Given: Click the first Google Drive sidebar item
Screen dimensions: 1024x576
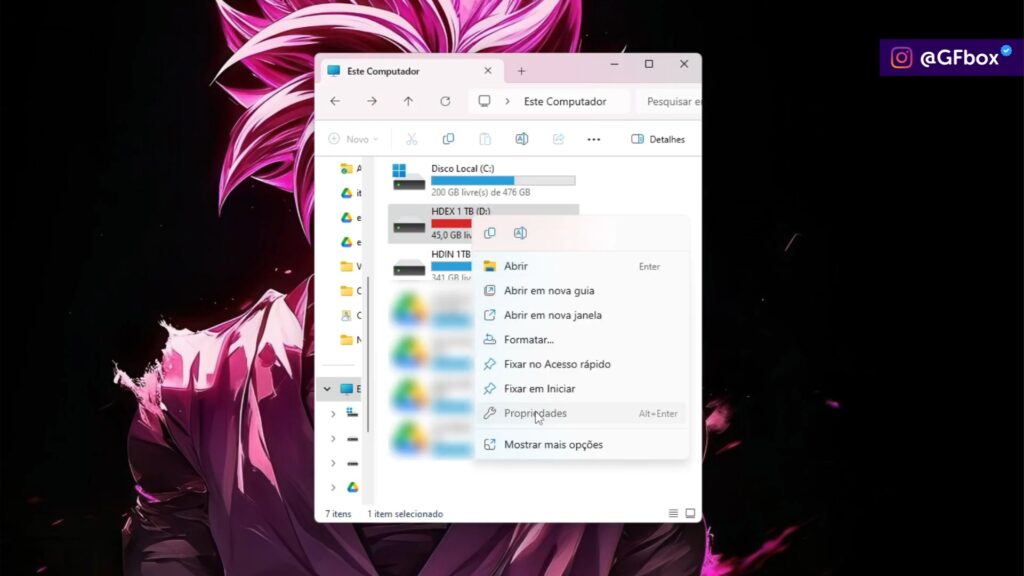Looking at the screenshot, I should point(350,193).
